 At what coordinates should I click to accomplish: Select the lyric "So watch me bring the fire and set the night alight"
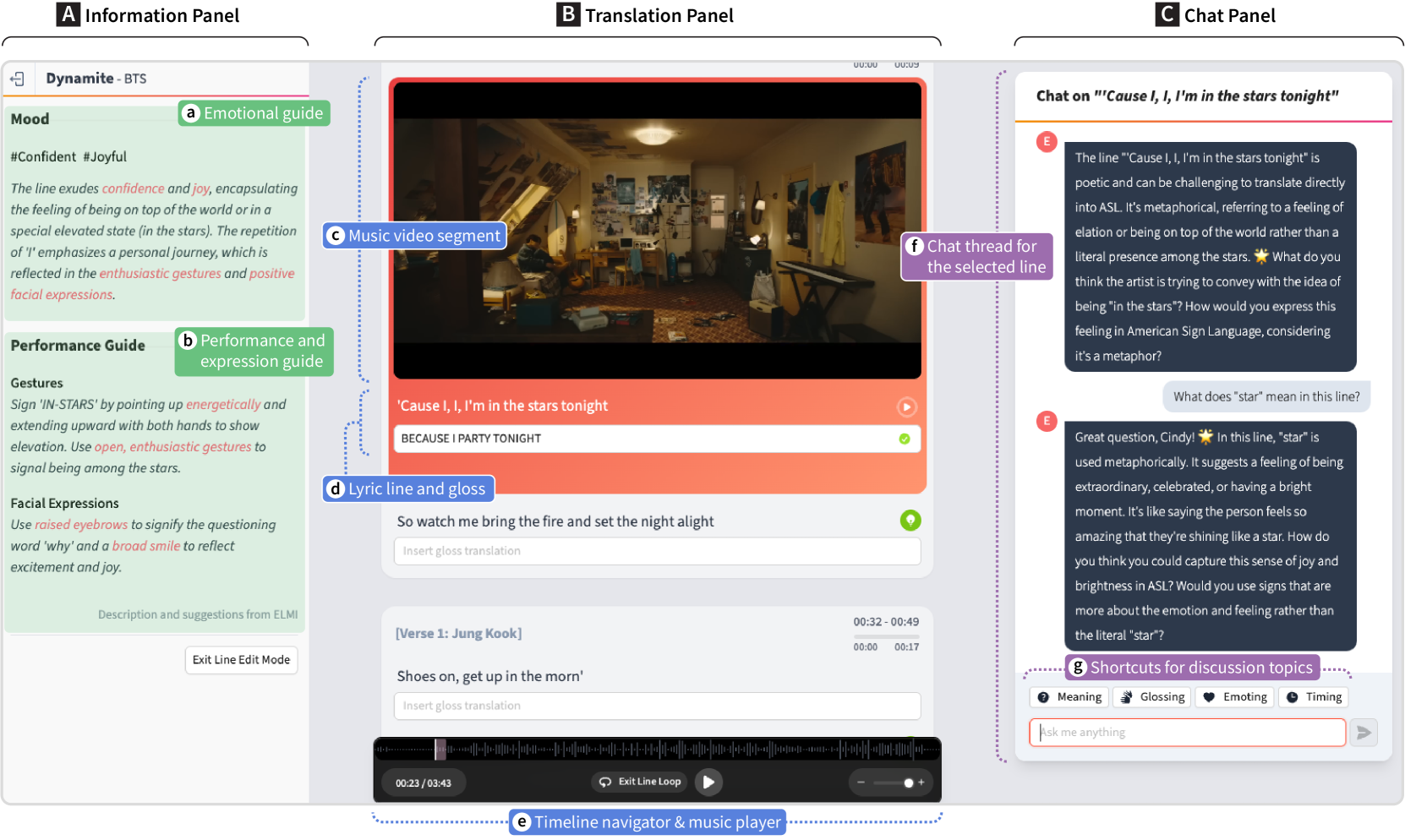(x=555, y=521)
